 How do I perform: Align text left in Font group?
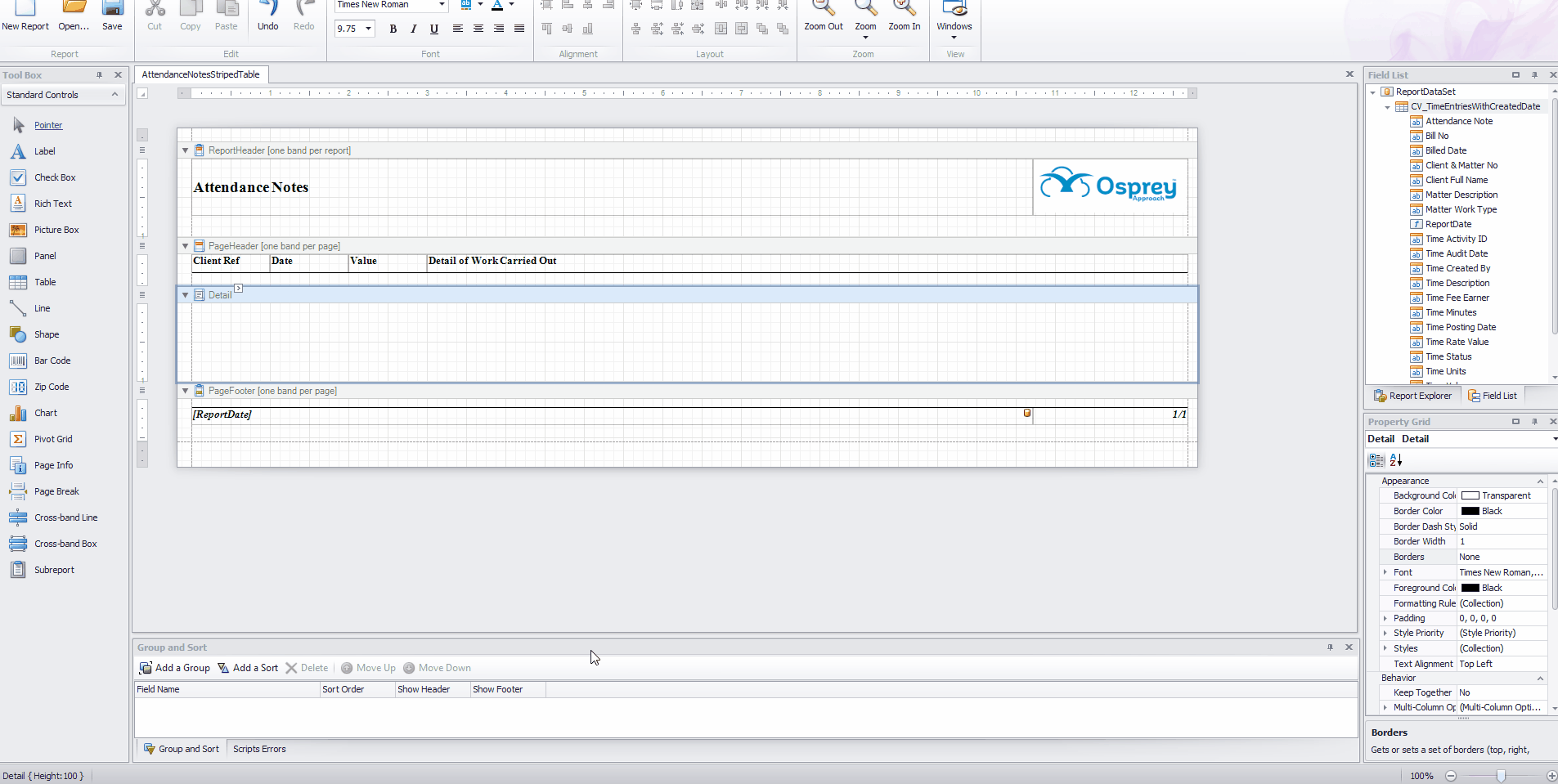[x=458, y=29]
